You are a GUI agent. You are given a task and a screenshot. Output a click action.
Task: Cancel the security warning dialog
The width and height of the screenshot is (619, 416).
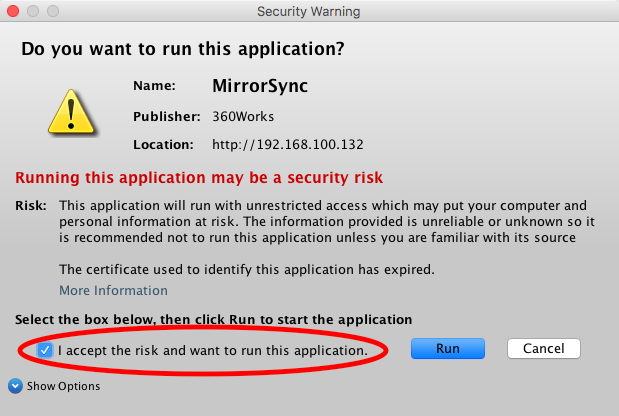tap(544, 349)
